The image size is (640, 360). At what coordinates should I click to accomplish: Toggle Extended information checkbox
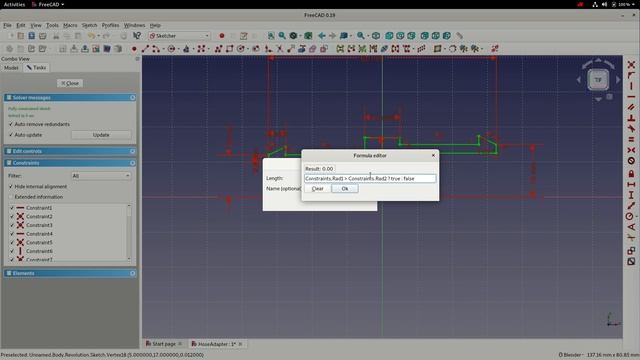coord(11,197)
